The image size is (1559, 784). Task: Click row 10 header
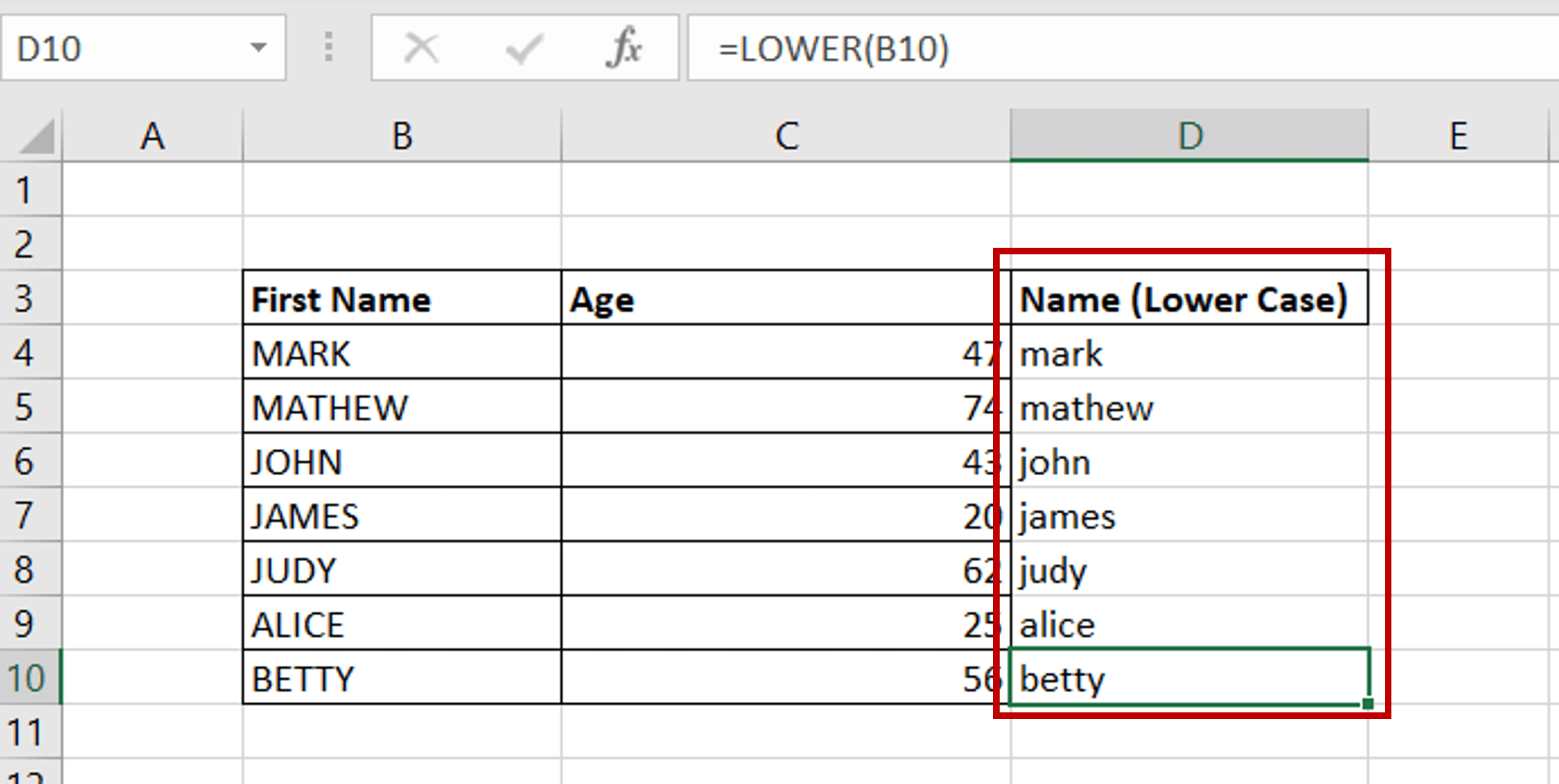[26, 678]
